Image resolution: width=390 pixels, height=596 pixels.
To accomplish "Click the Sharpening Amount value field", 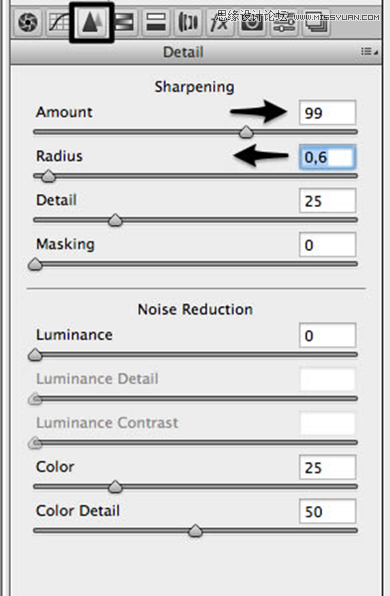I will pos(327,113).
